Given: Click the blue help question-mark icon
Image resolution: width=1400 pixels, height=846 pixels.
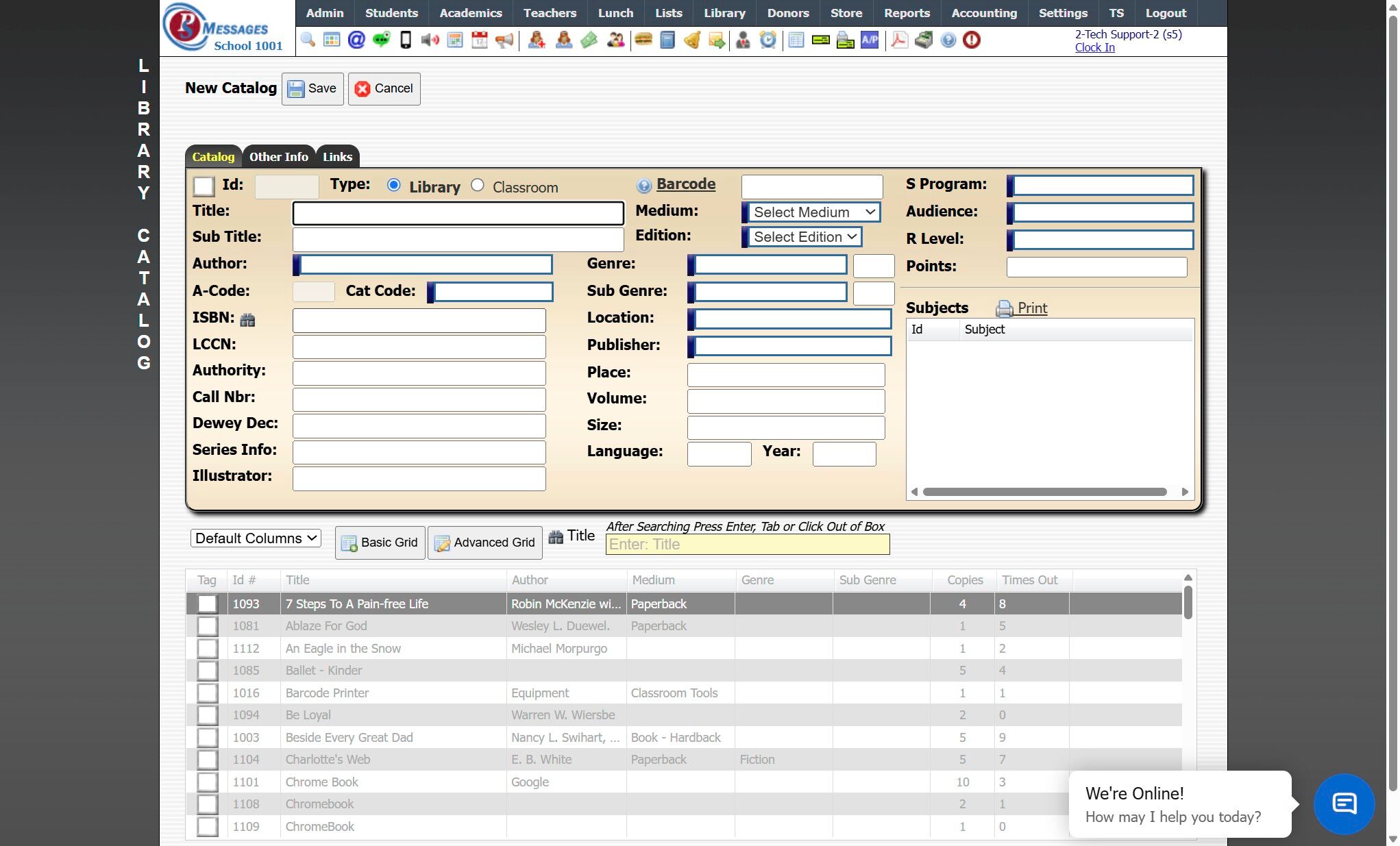Looking at the screenshot, I should coord(948,40).
